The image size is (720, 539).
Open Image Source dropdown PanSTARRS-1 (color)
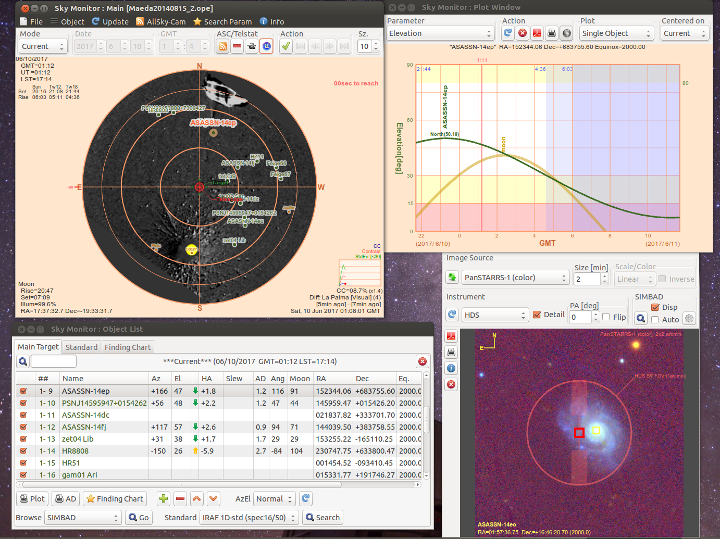pyautogui.click(x=515, y=278)
